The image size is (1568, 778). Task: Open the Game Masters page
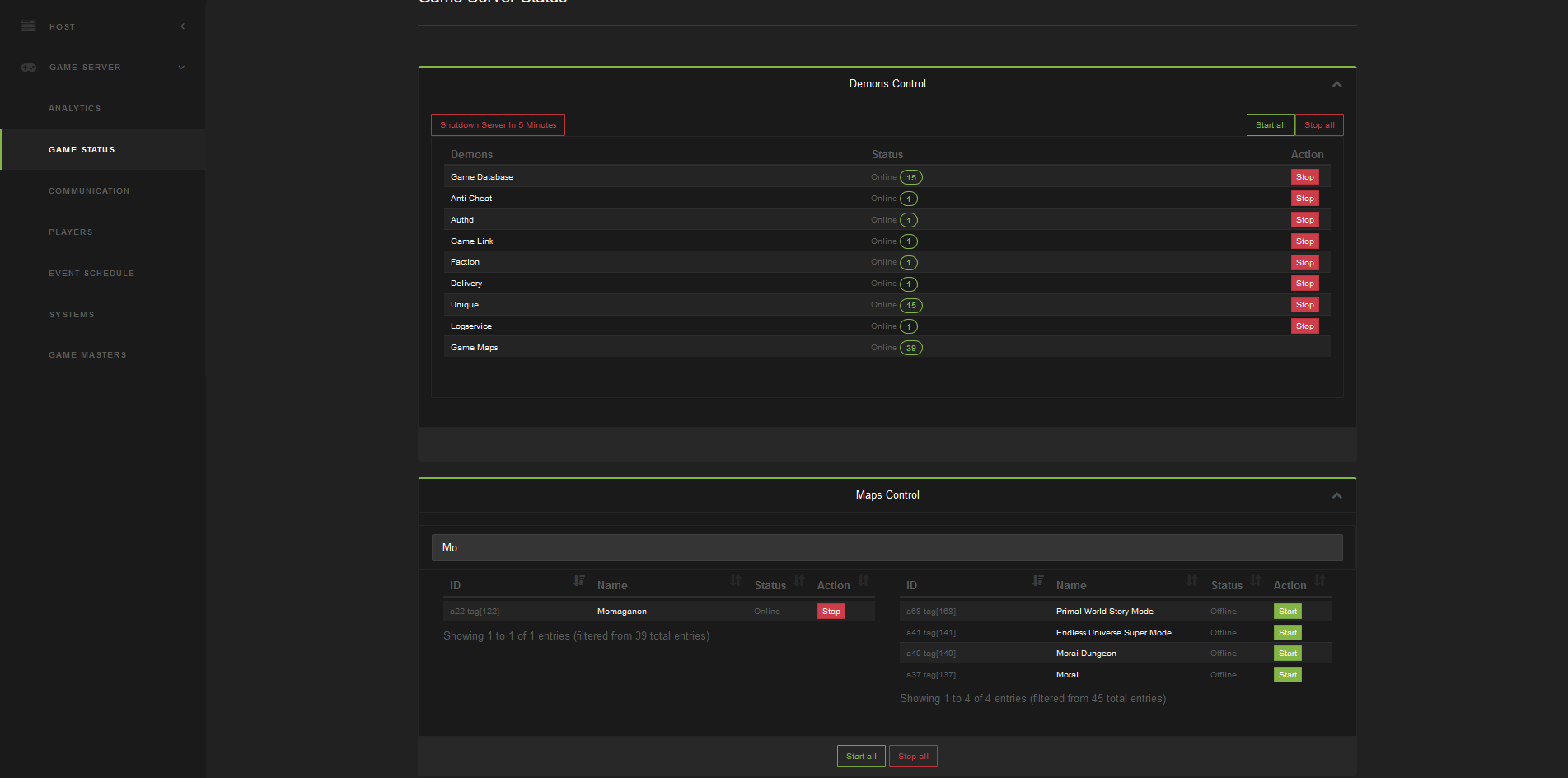87,355
